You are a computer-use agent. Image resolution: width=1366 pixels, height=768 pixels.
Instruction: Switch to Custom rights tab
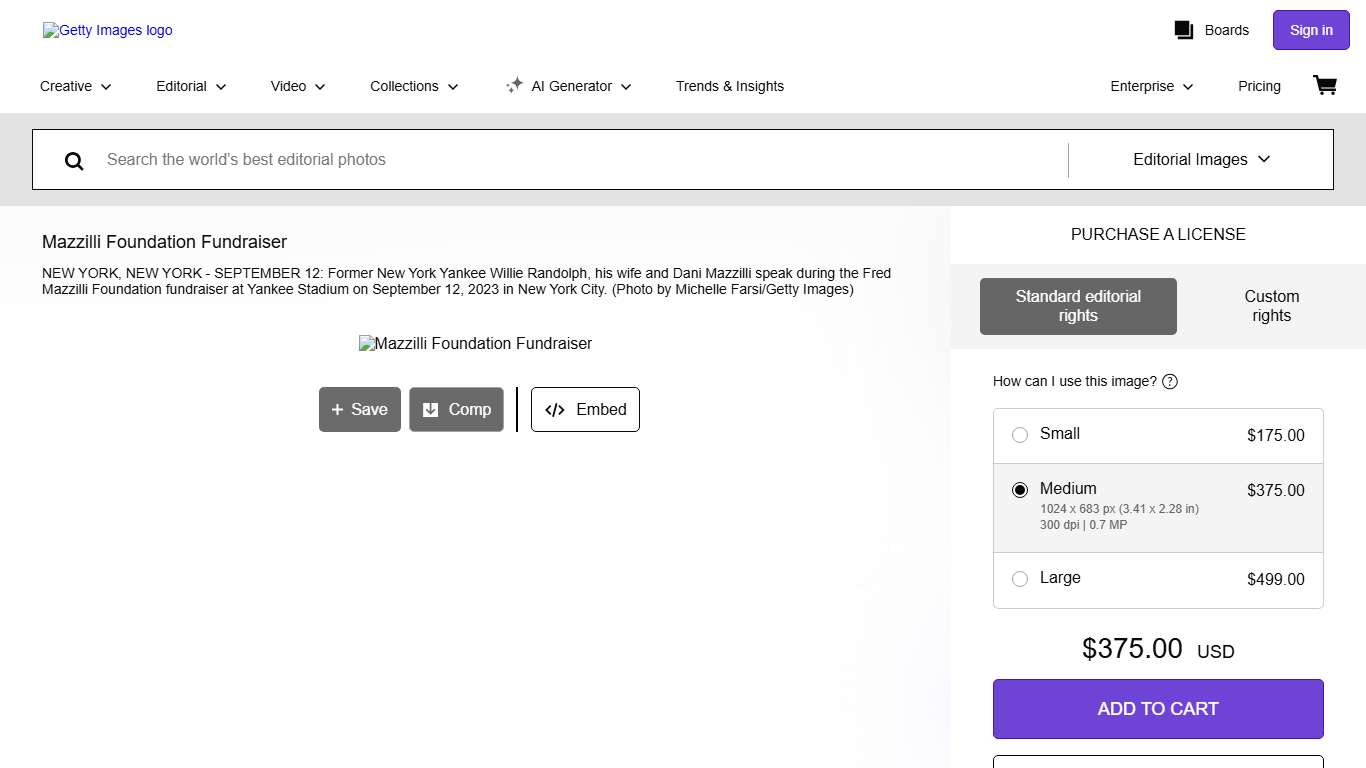pos(1271,306)
